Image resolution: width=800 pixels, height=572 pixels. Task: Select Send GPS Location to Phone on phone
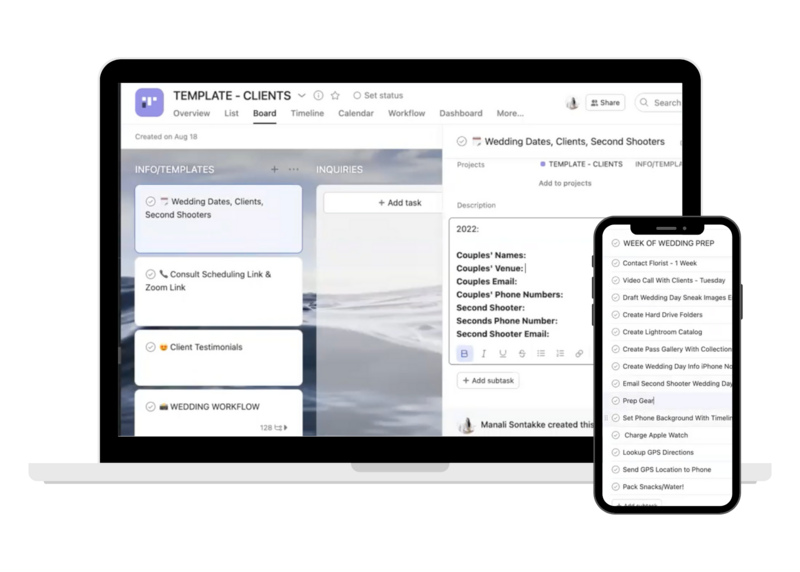(x=666, y=469)
